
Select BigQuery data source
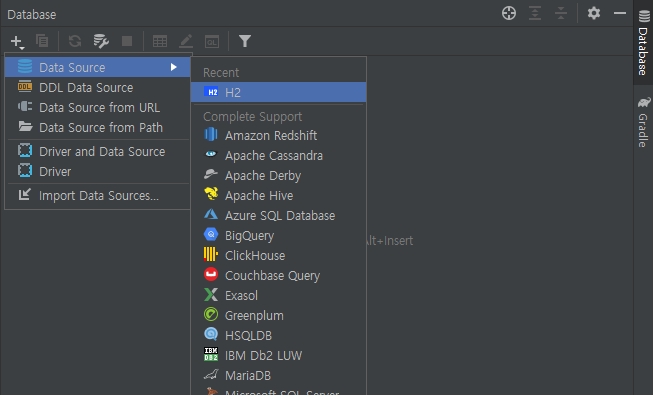279,235
